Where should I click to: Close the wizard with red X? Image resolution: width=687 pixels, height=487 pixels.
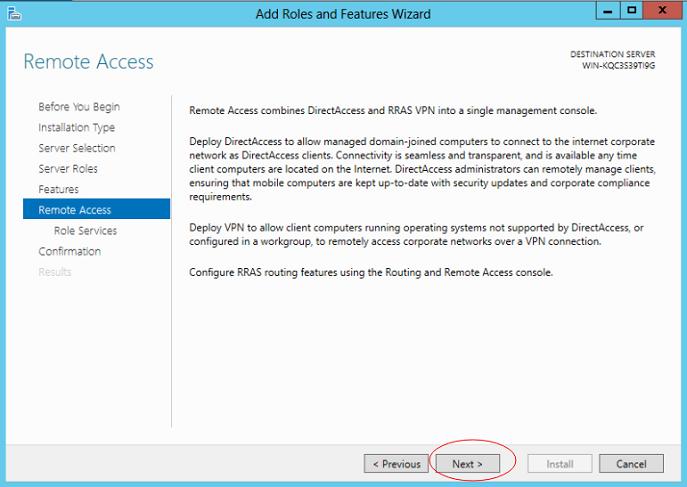pos(661,12)
